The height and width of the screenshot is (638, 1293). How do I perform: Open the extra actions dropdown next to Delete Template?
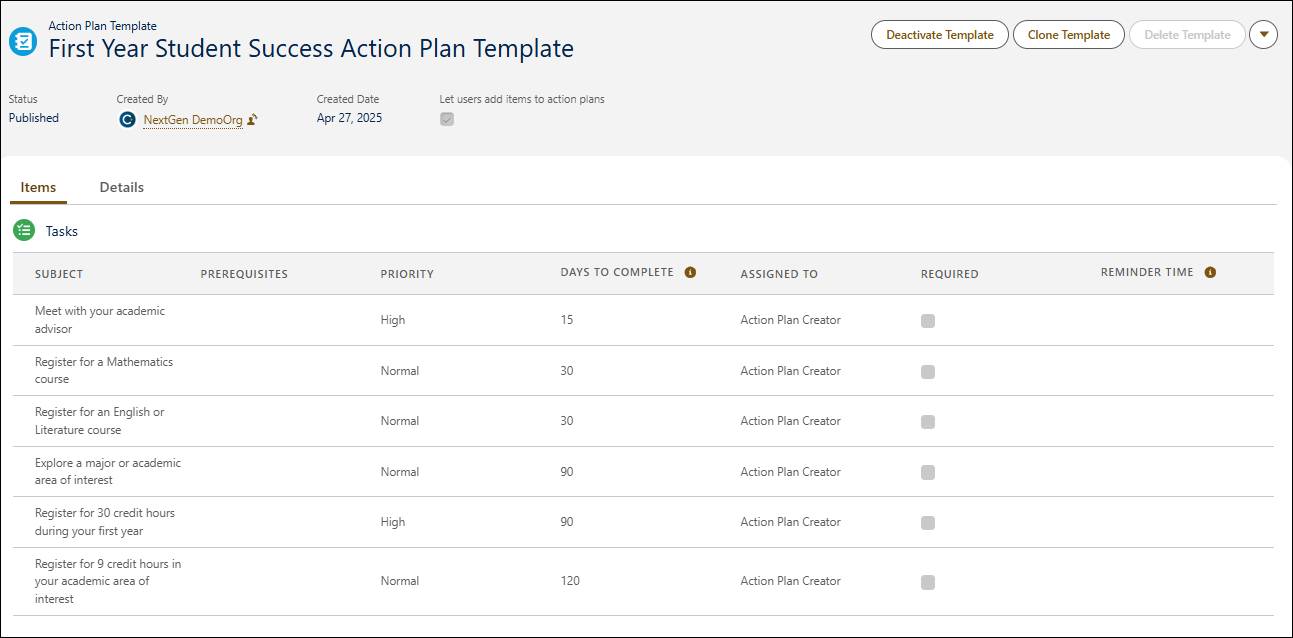1263,34
